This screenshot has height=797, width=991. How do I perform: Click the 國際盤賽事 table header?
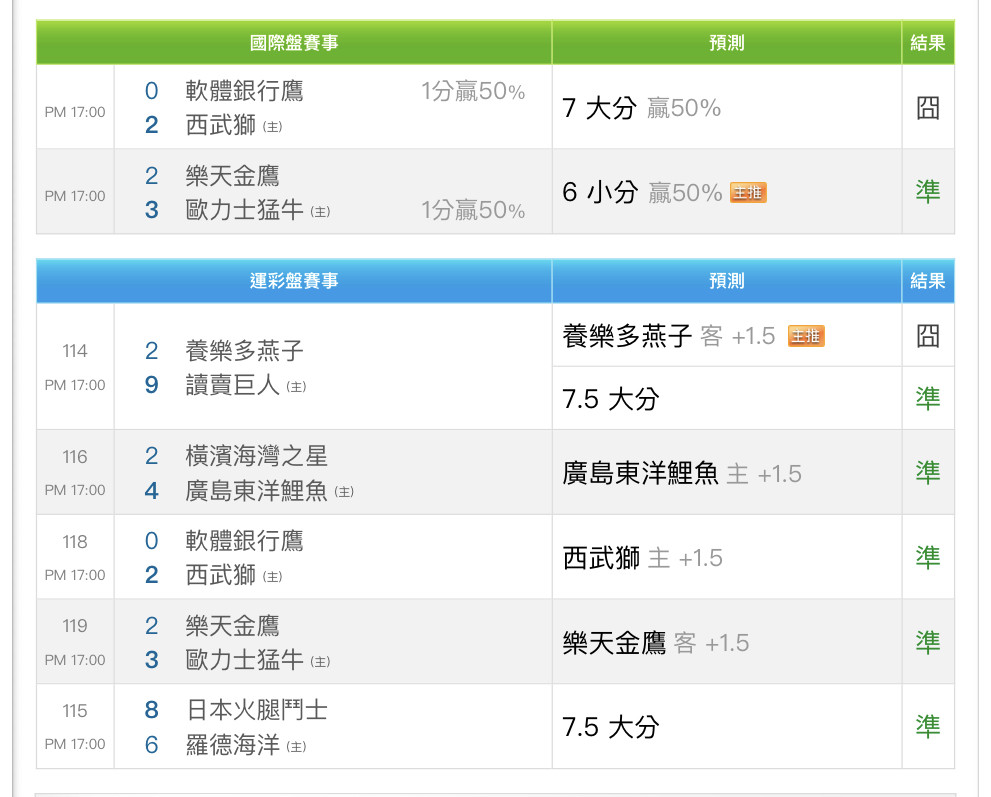pos(294,42)
